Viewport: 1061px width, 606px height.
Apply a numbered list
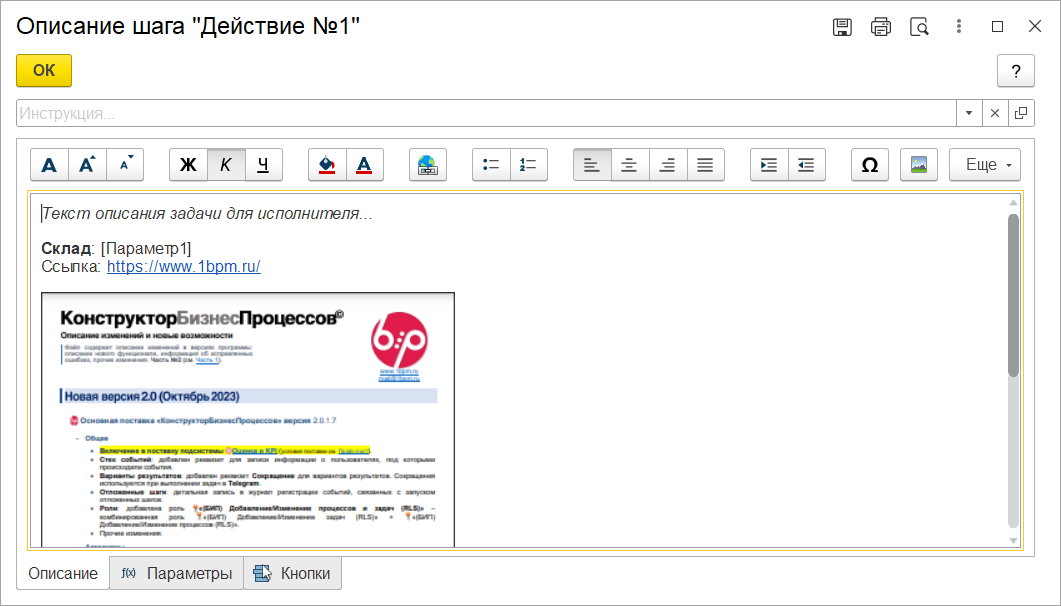pyautogui.click(x=528, y=165)
